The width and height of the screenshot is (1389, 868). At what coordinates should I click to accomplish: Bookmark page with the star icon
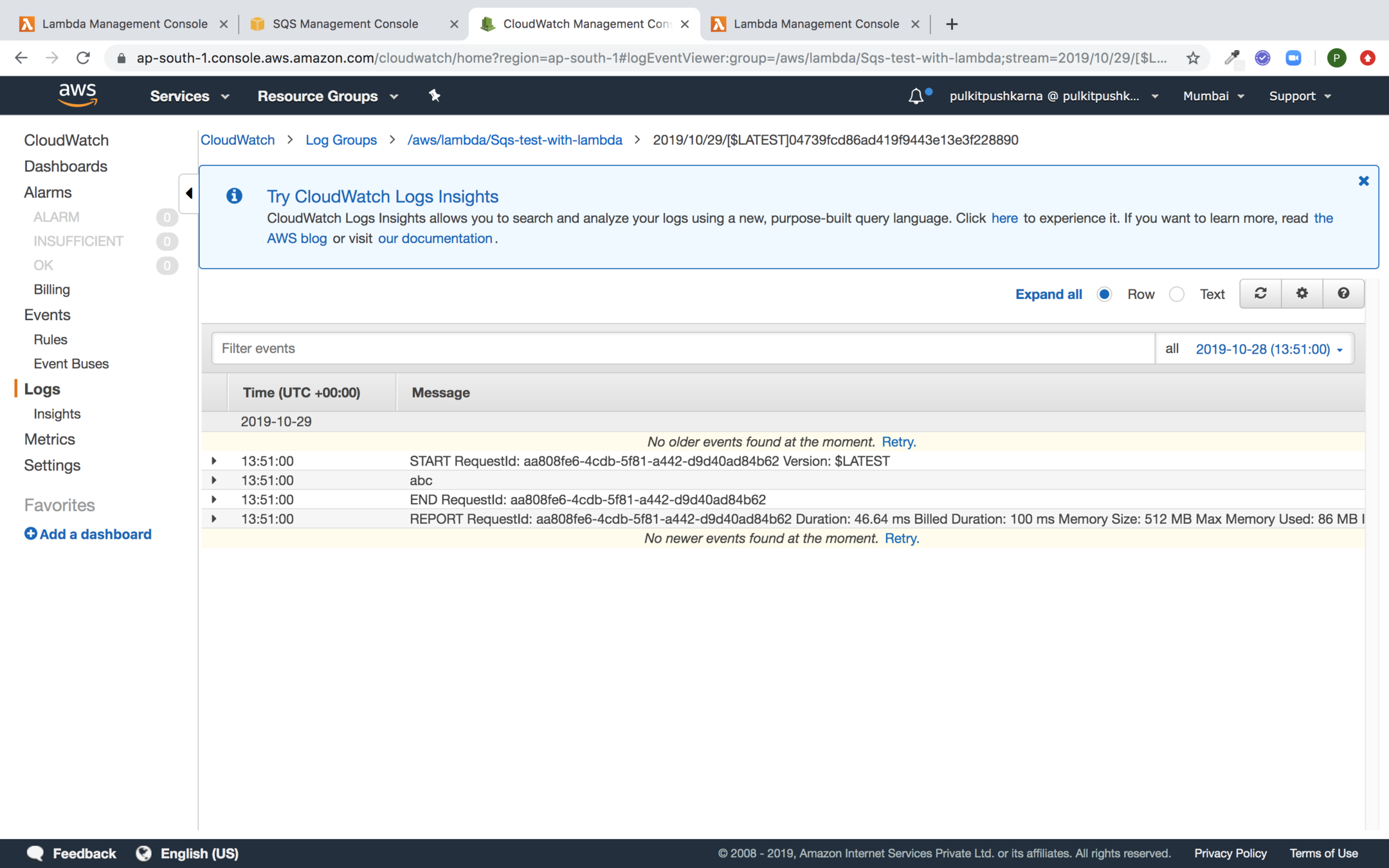click(1193, 58)
